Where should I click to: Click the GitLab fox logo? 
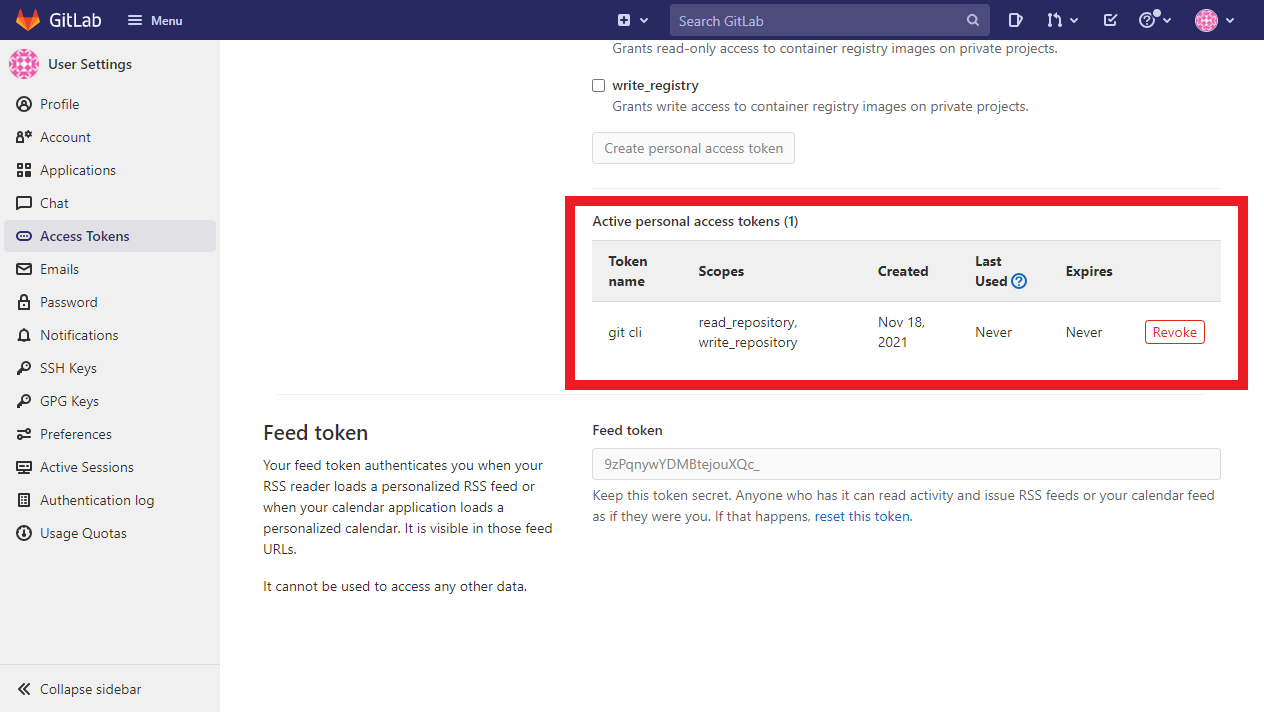click(28, 20)
